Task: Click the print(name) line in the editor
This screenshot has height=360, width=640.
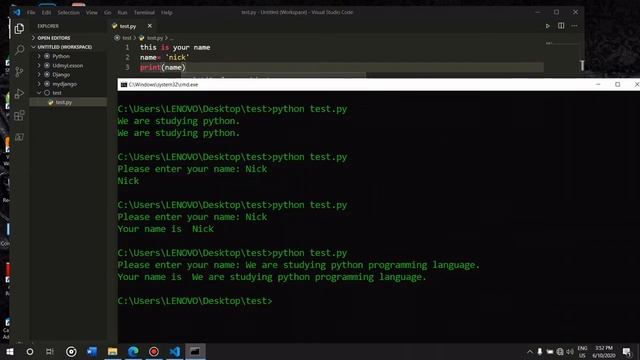Action: [162, 67]
